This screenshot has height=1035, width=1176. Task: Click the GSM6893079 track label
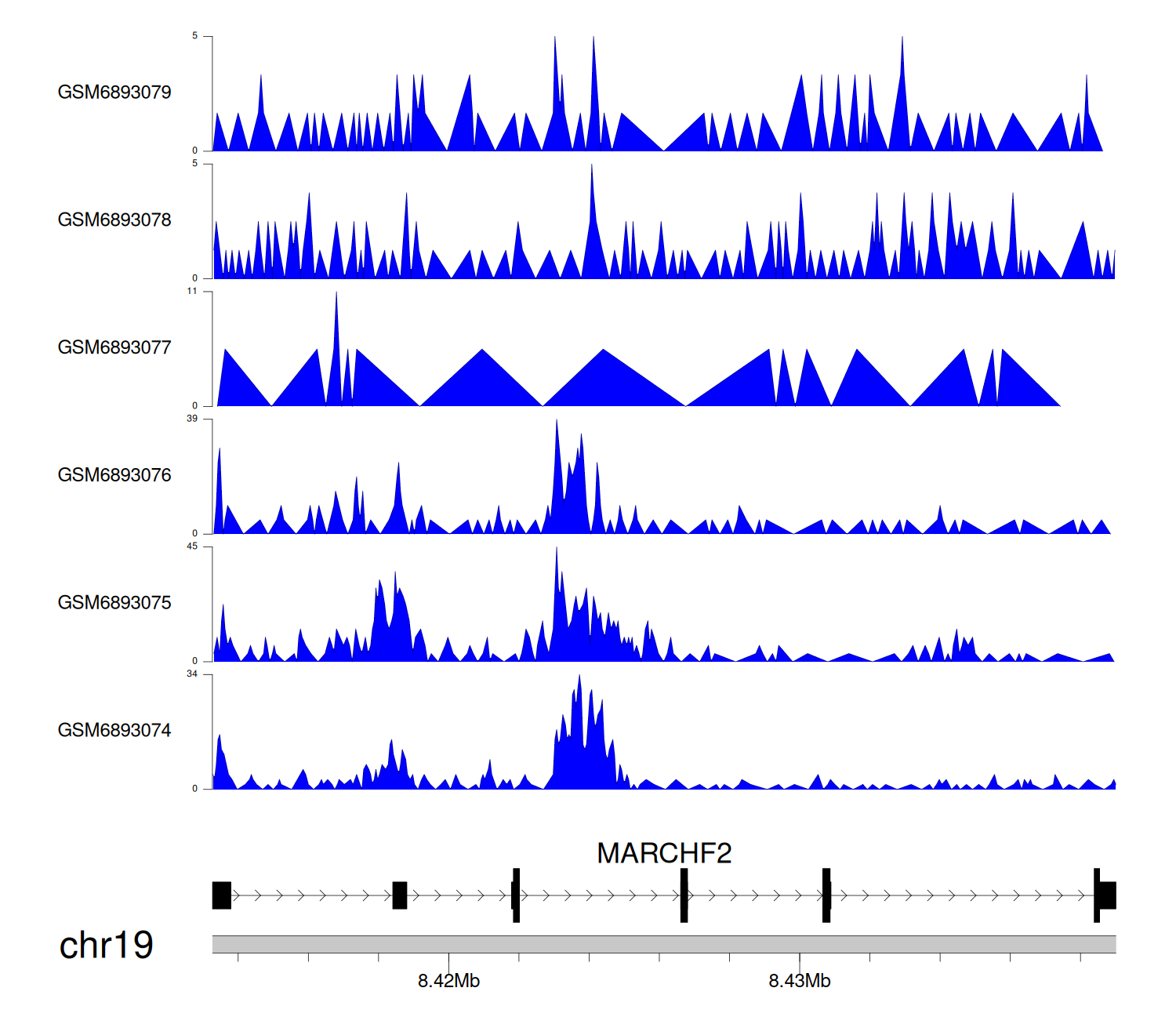point(114,93)
